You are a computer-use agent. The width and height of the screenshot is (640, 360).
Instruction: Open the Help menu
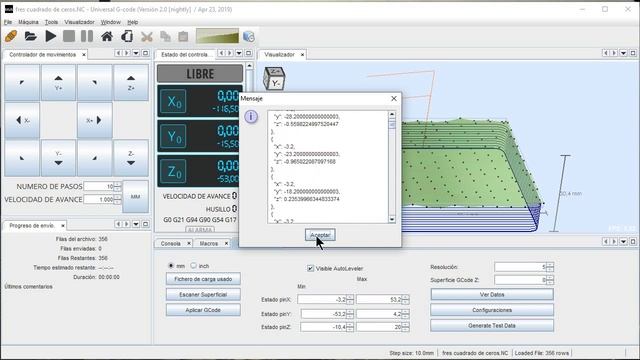click(133, 22)
